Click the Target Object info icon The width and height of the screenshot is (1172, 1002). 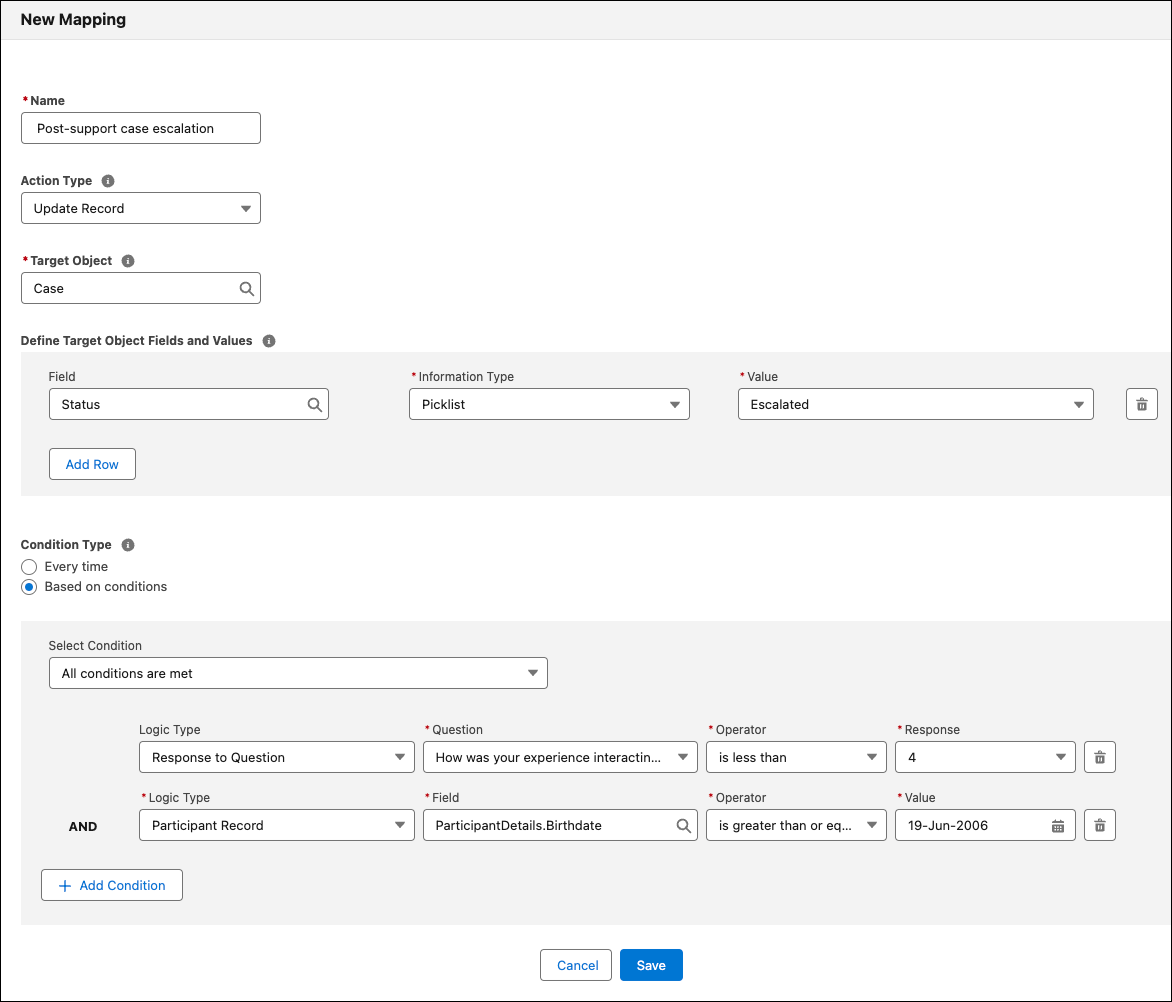pyautogui.click(x=128, y=261)
